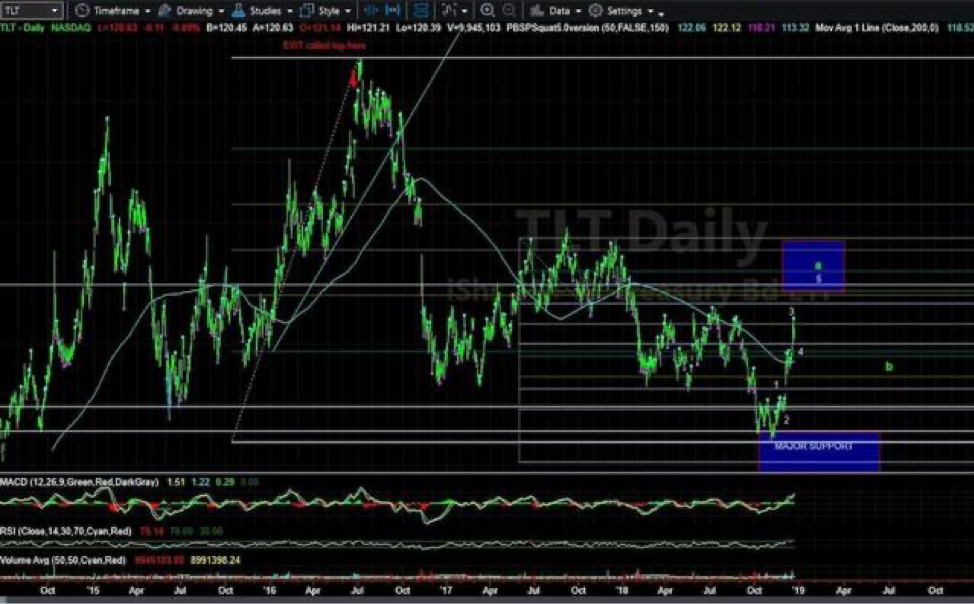Toggle the horizontal scale compression control

[369, 9]
